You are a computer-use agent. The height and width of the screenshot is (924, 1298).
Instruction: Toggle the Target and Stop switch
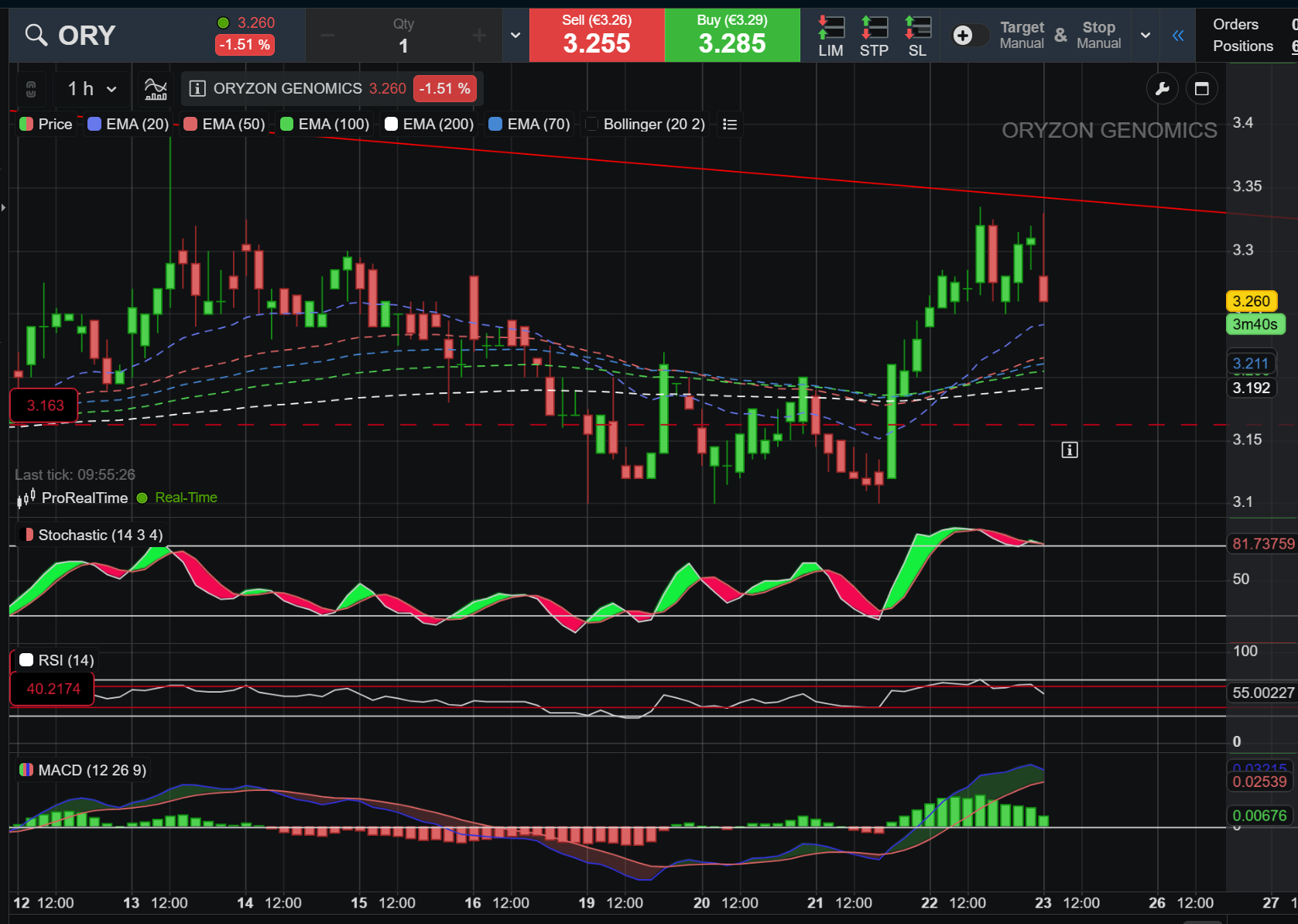[970, 35]
